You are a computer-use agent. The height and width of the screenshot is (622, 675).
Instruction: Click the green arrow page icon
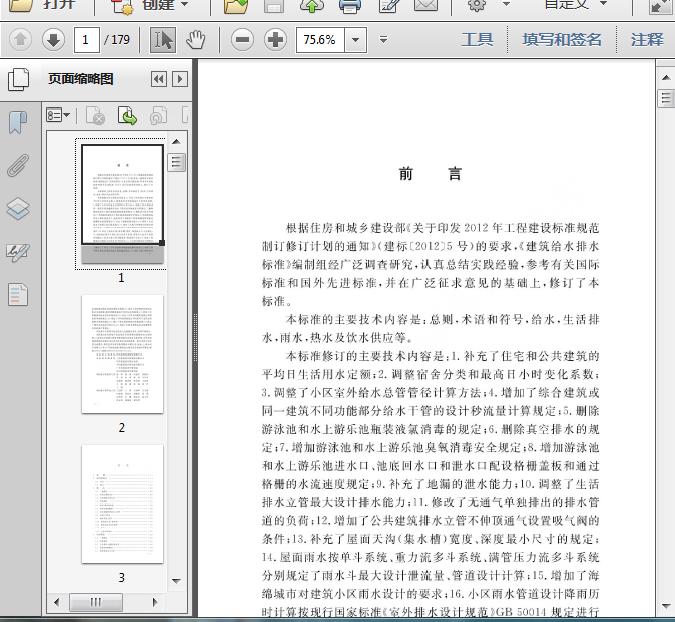127,116
